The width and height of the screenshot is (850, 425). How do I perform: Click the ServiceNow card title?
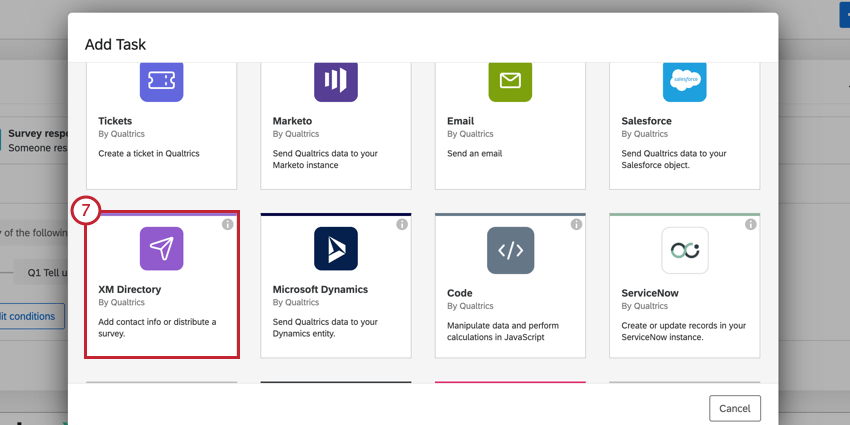pos(650,293)
